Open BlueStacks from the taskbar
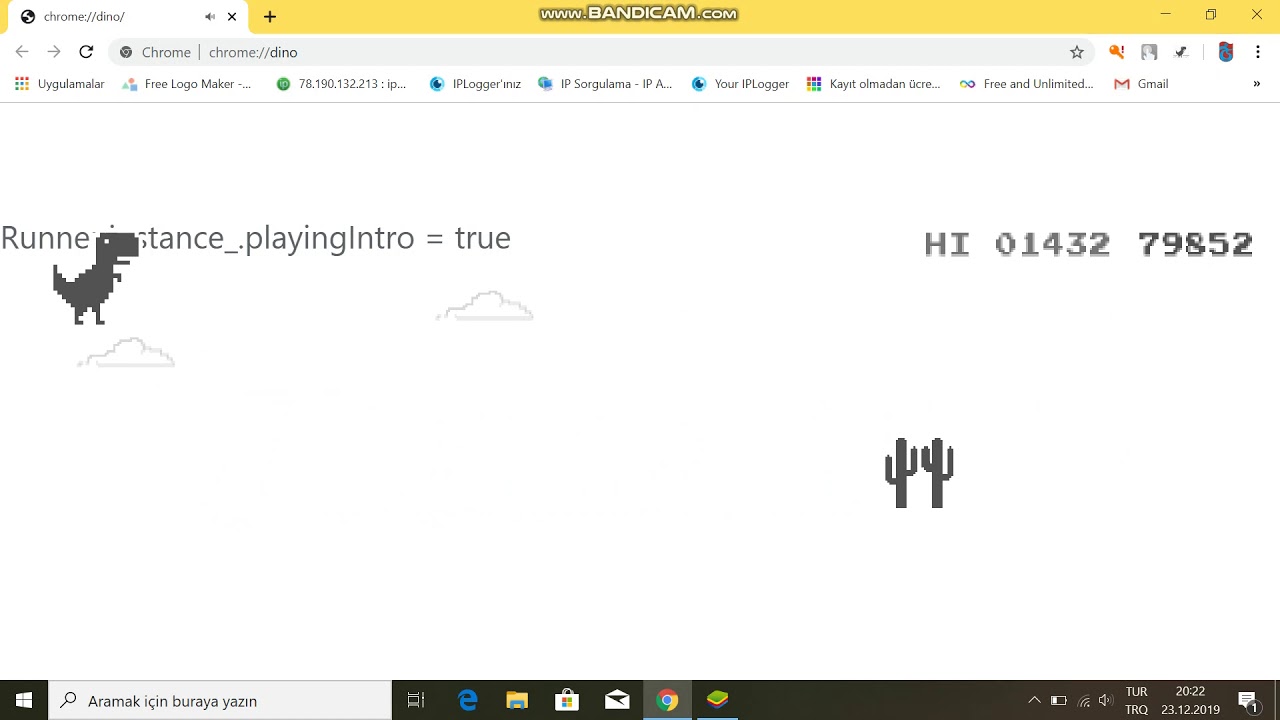 pyautogui.click(x=717, y=700)
